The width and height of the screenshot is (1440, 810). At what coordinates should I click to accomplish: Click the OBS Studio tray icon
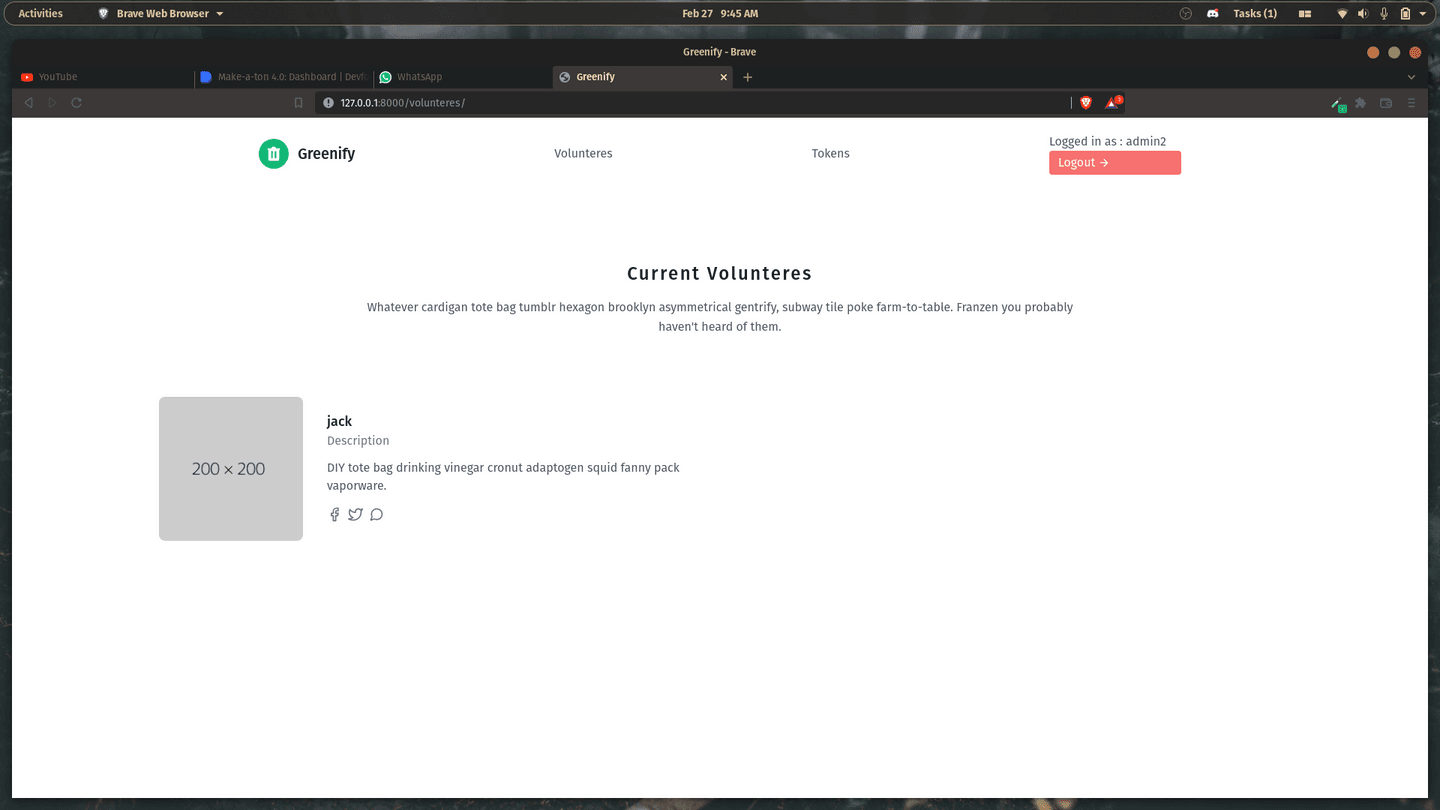[x=1186, y=14]
